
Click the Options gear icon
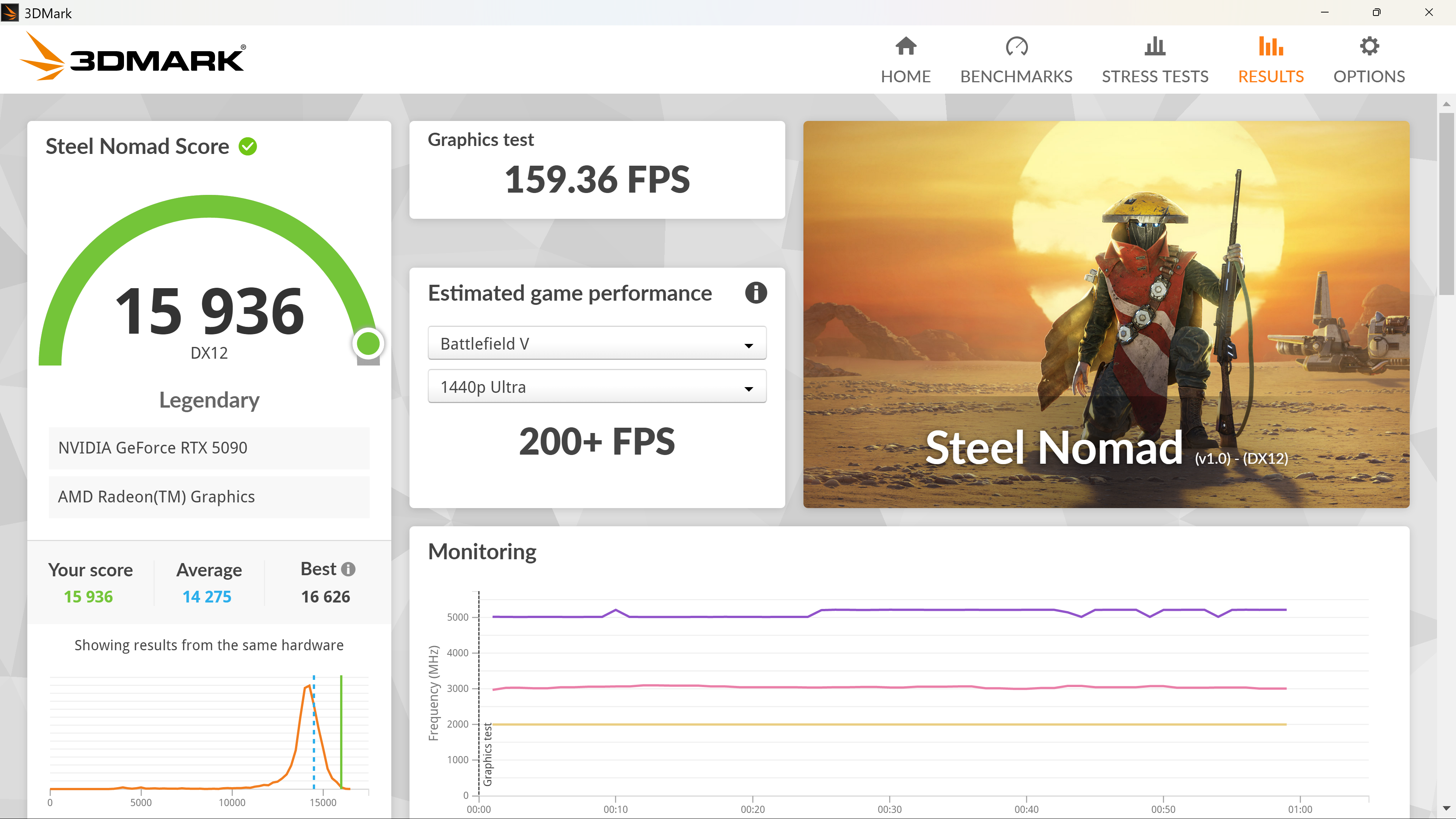tap(1369, 46)
